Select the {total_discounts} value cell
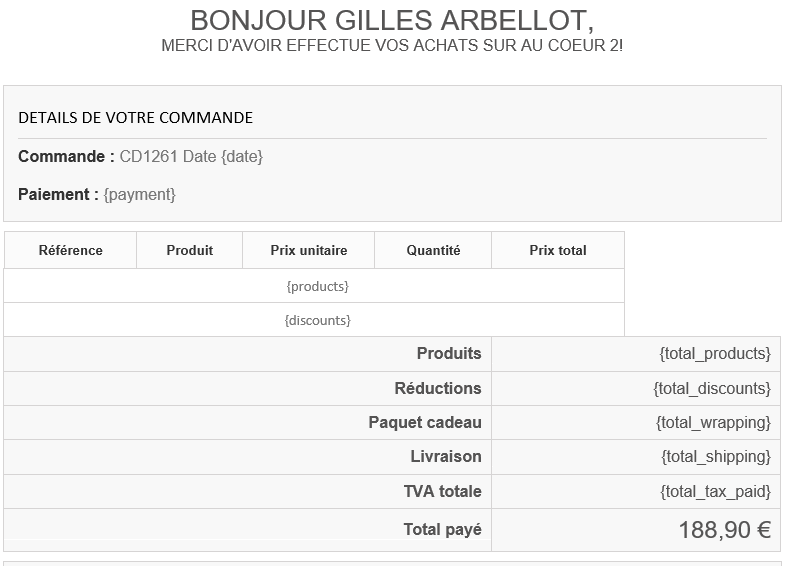This screenshot has width=786, height=566. [712, 388]
